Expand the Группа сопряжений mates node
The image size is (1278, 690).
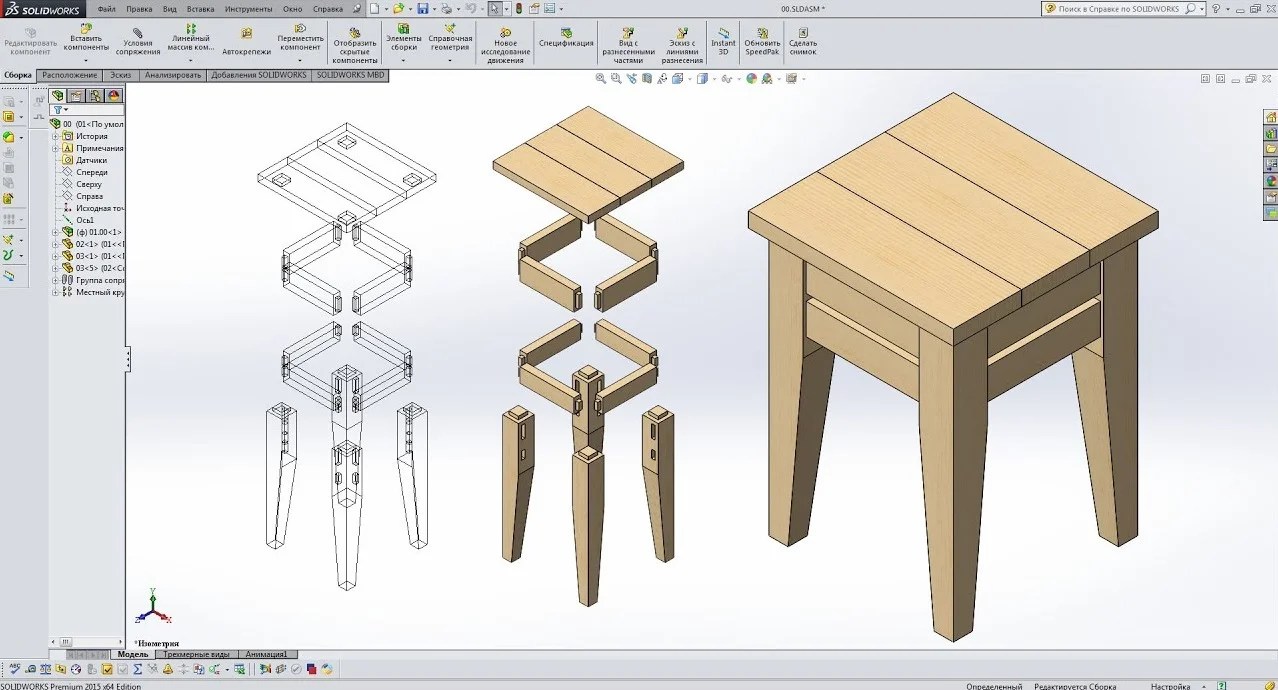tap(54, 280)
